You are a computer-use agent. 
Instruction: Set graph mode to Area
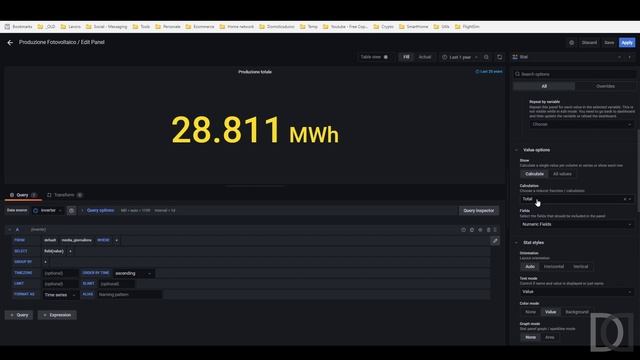[x=550, y=337]
